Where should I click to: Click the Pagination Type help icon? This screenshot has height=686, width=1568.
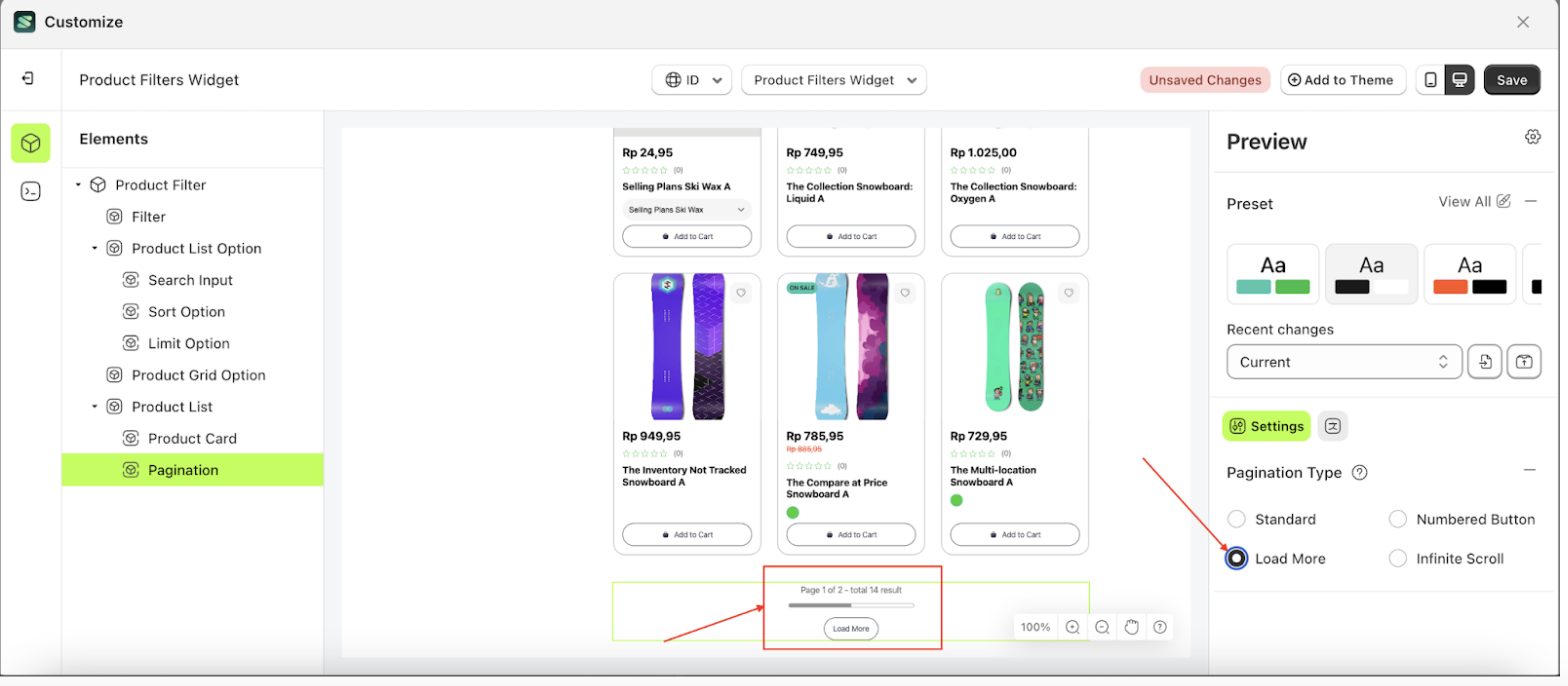tap(1359, 473)
